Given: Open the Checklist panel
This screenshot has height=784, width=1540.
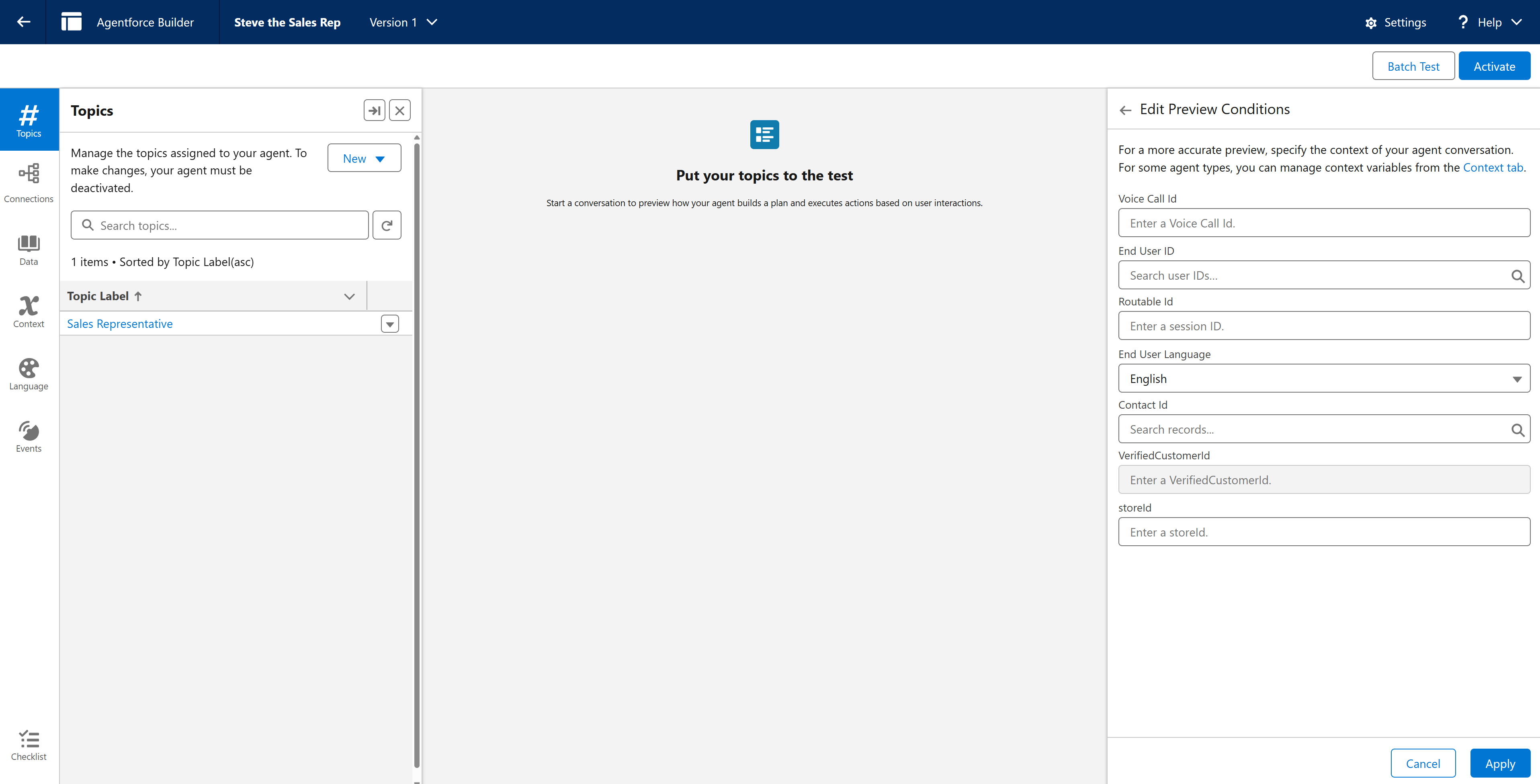Looking at the screenshot, I should (29, 745).
